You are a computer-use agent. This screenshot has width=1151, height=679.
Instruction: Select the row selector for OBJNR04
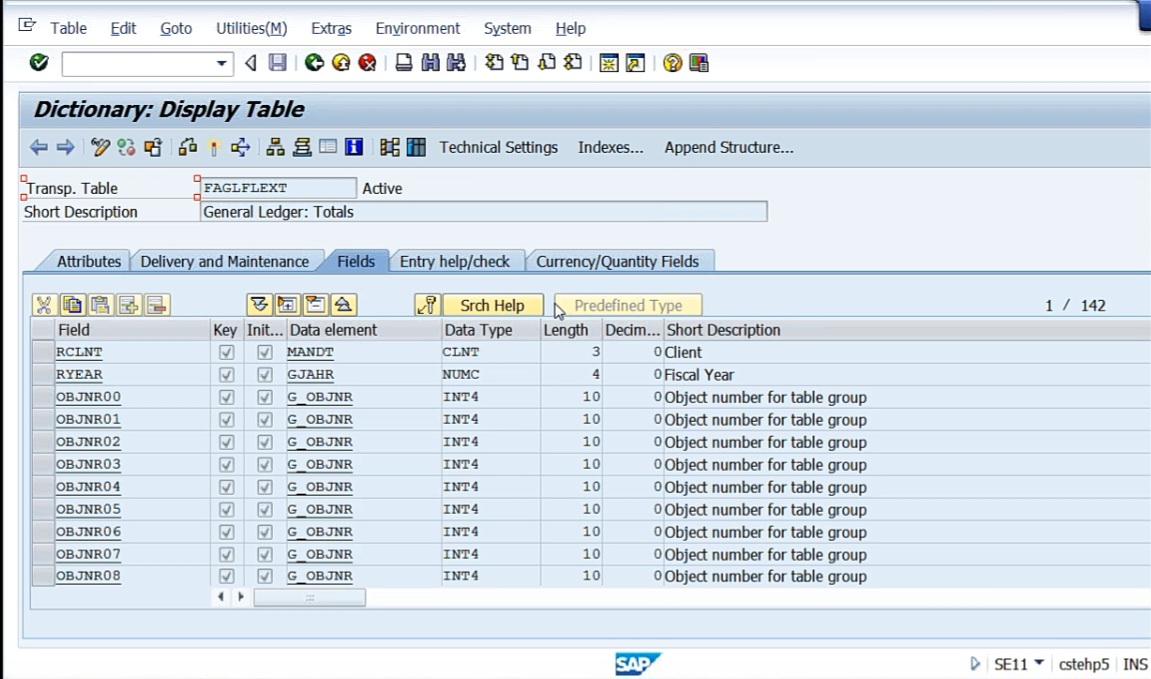click(43, 487)
